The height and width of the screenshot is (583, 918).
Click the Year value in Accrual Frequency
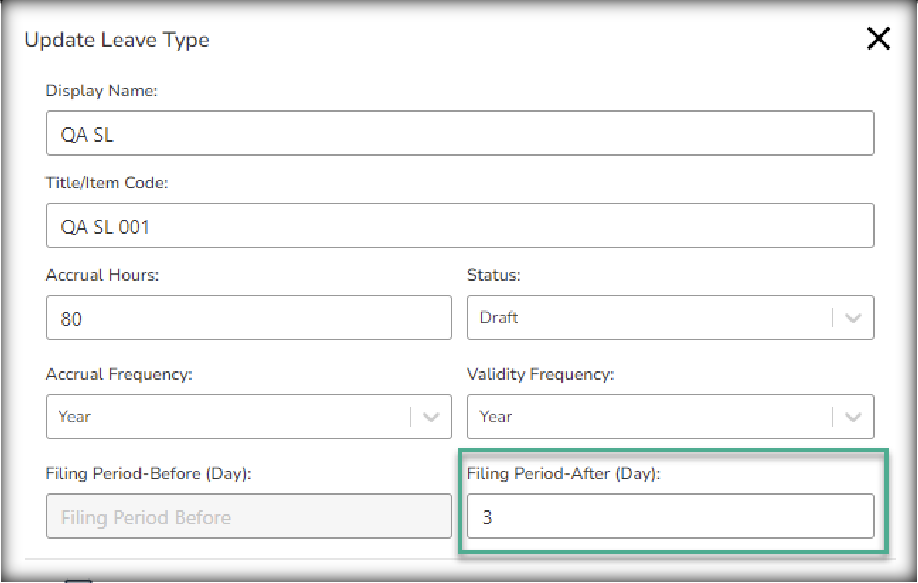coord(75,417)
